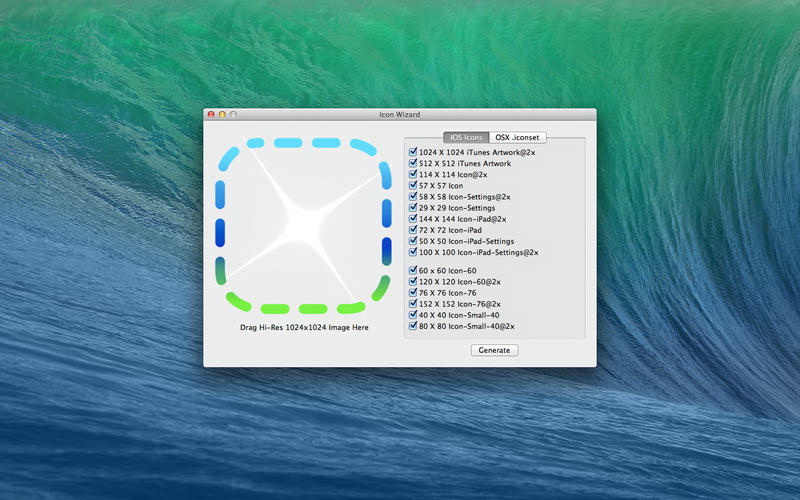Toggle the 72 X 72 Icon-iPad checkbox
Image resolution: width=800 pixels, height=500 pixels.
point(413,230)
